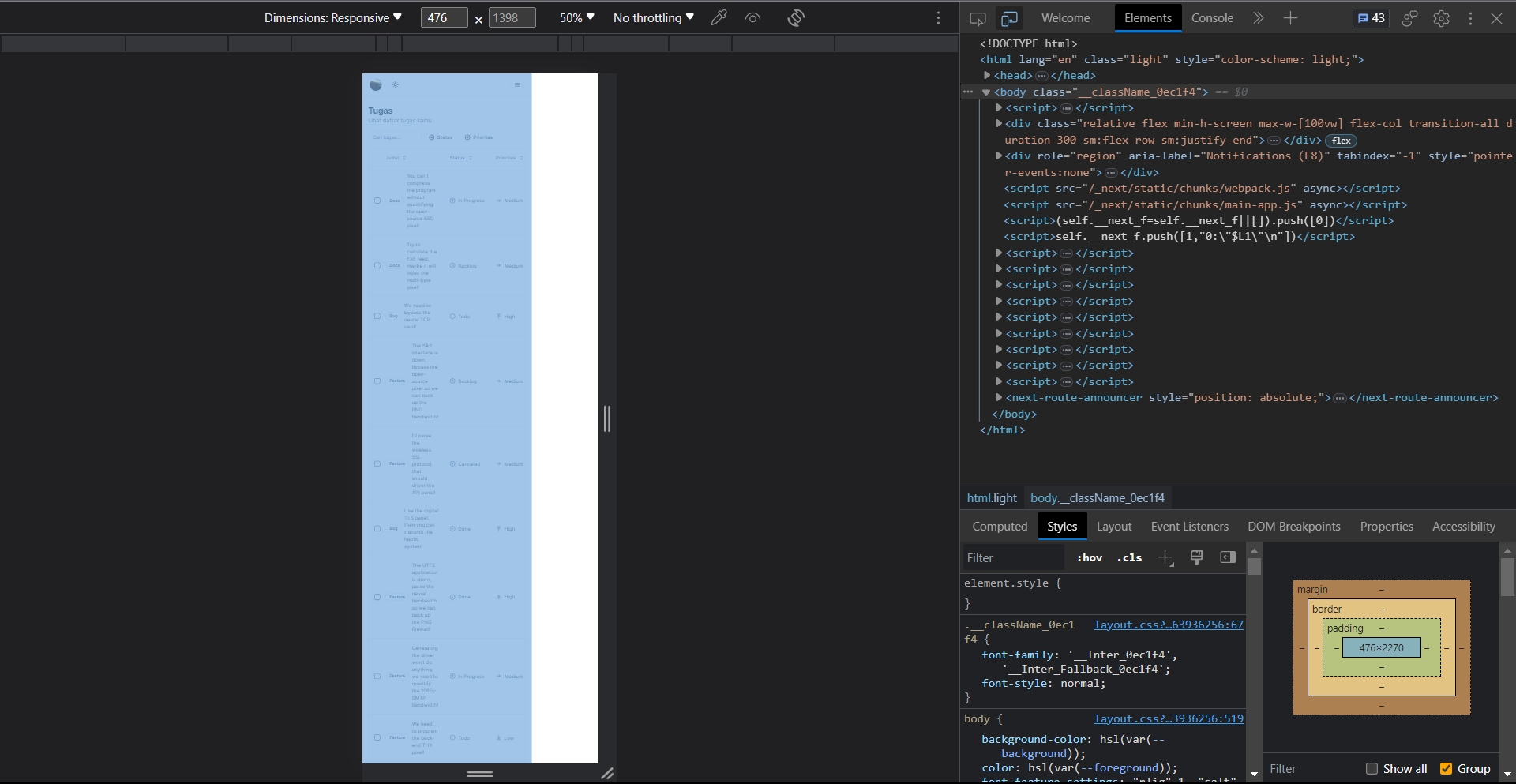Expand the head element in DOM tree

tap(988, 75)
